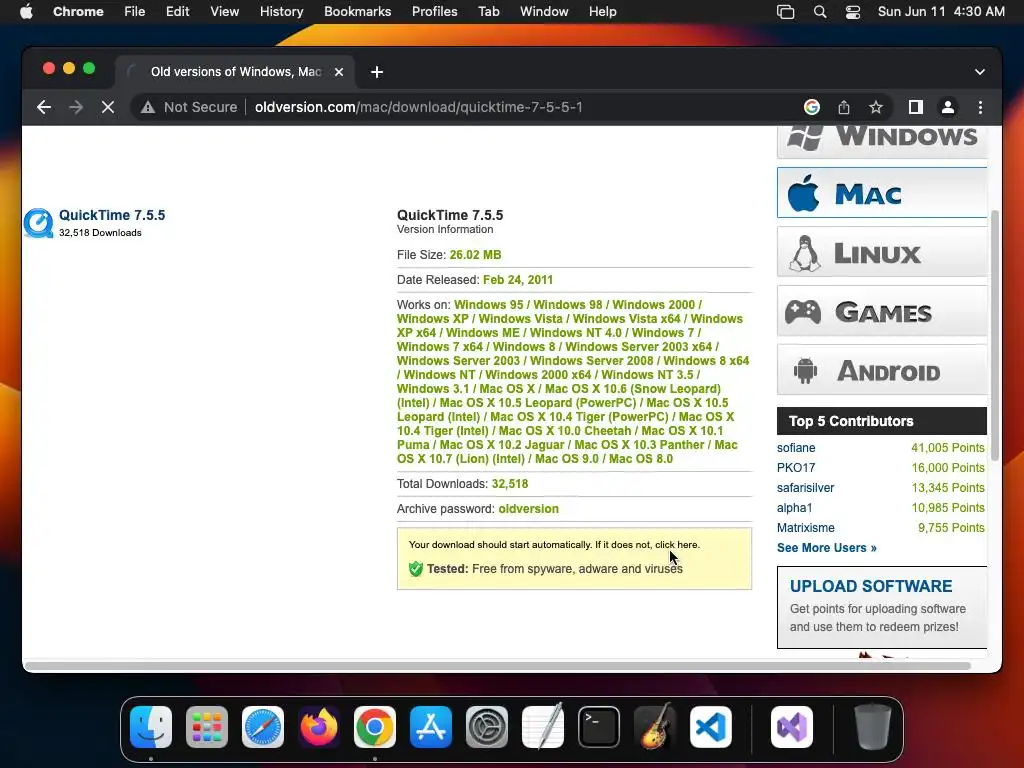The height and width of the screenshot is (768, 1024).
Task: Open TextEdit from the Dock
Action: [543, 727]
